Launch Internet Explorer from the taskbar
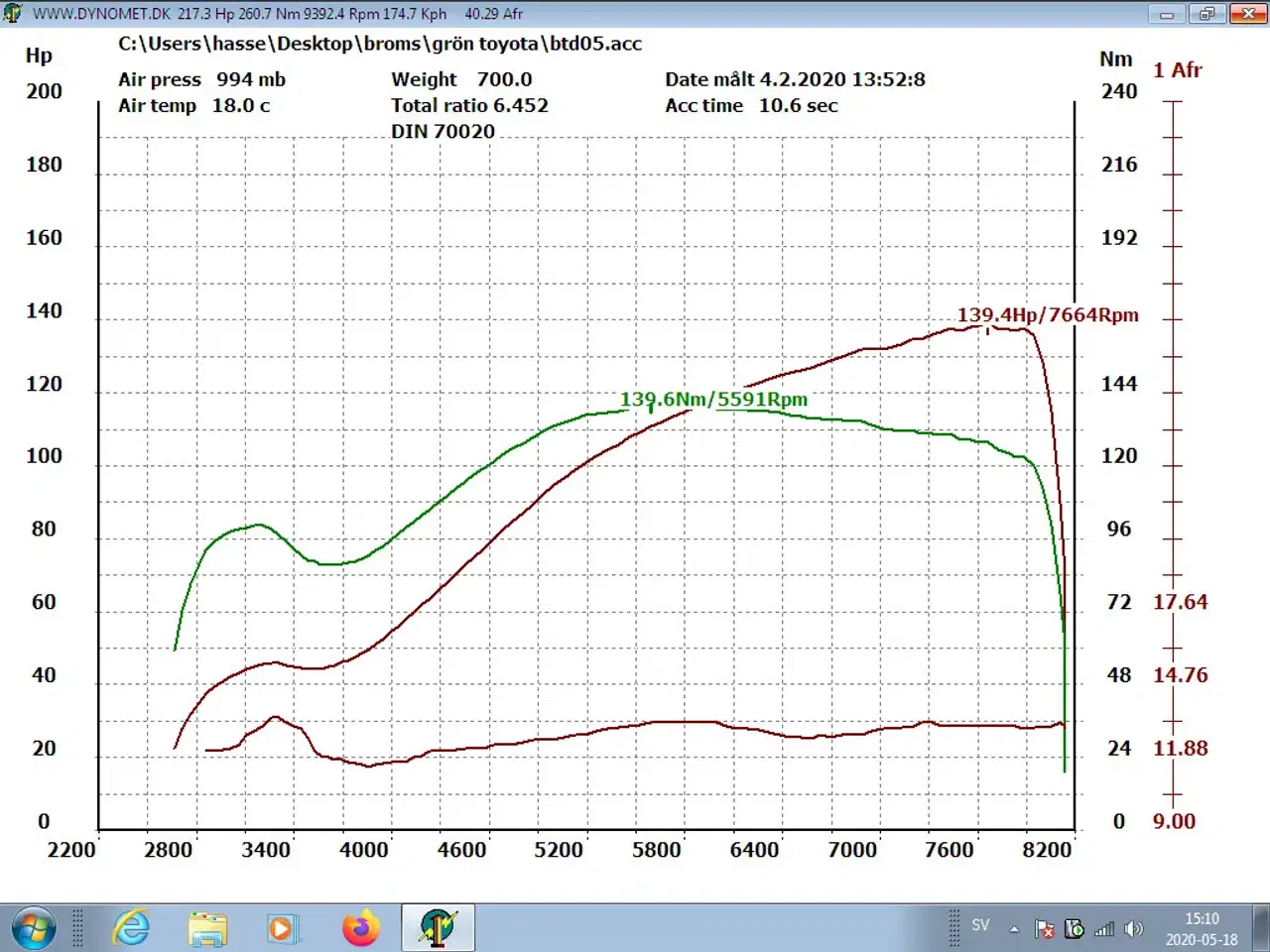Image resolution: width=1270 pixels, height=952 pixels. (131, 929)
